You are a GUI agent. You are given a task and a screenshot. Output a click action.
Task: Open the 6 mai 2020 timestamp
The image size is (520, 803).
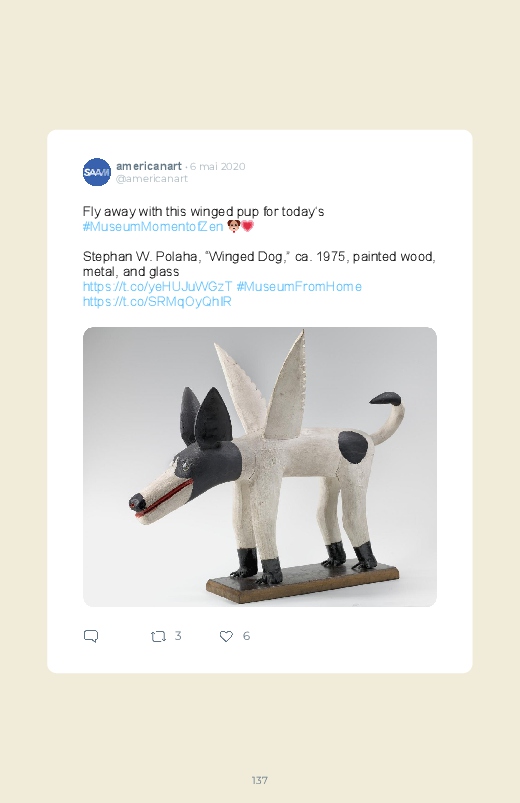click(x=218, y=166)
